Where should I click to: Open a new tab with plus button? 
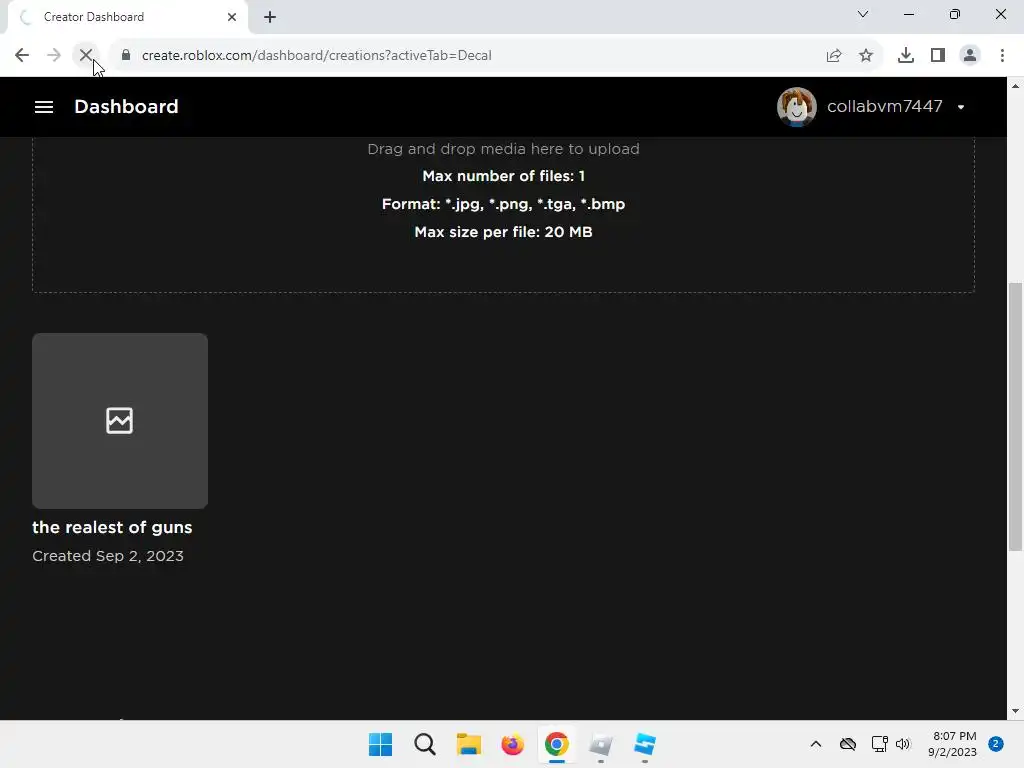(x=270, y=17)
